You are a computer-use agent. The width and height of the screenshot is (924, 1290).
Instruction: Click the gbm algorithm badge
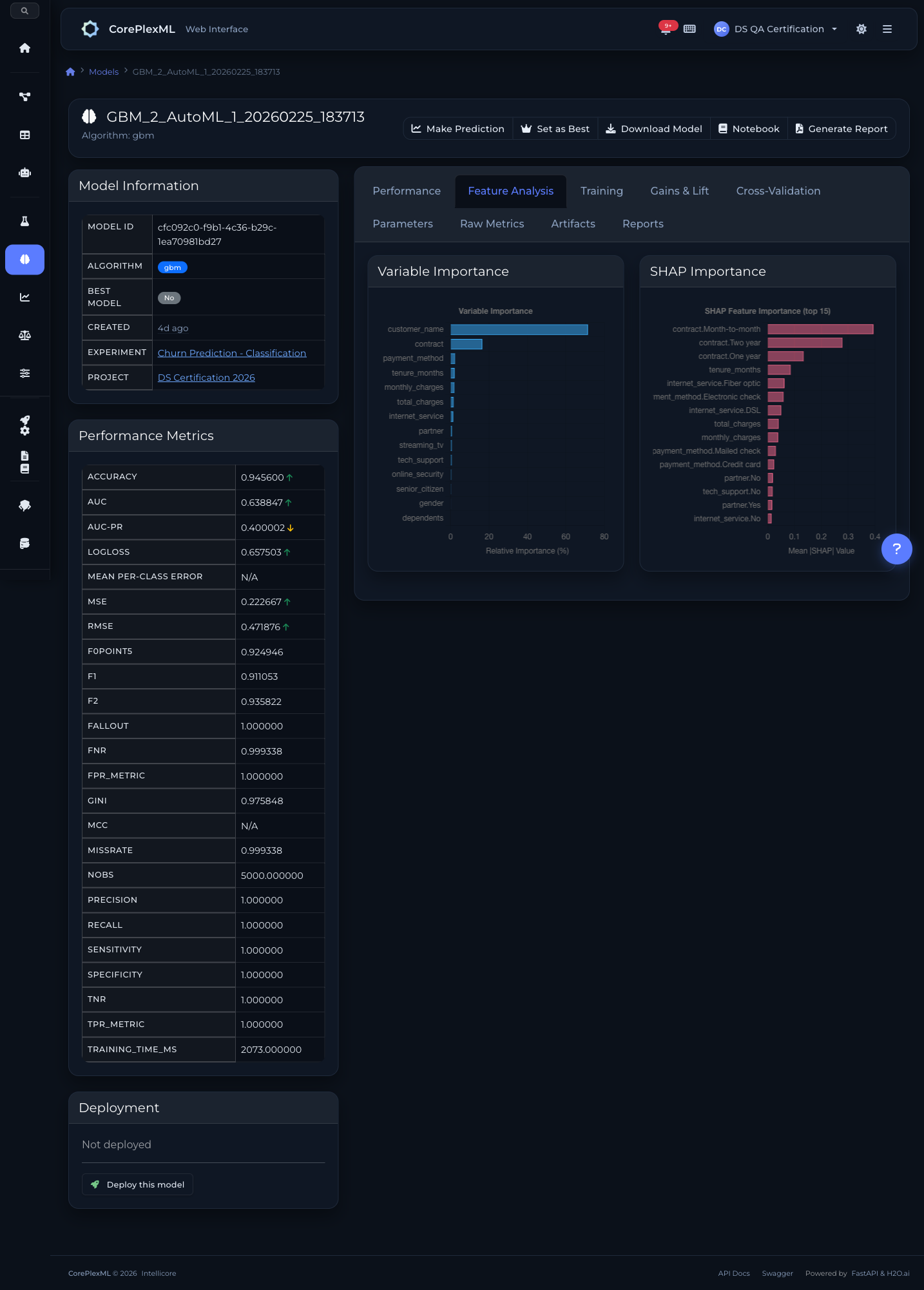click(x=173, y=267)
